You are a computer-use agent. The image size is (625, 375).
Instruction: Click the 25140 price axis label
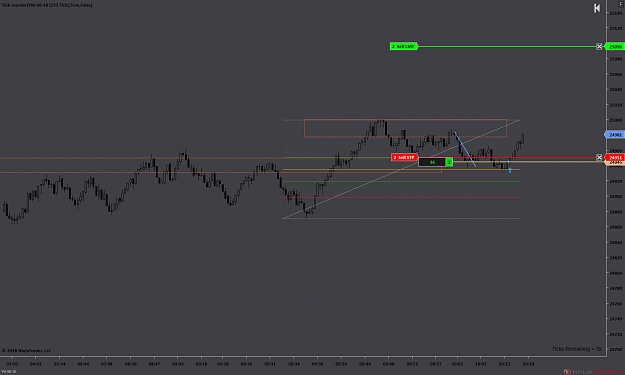pos(615,13)
